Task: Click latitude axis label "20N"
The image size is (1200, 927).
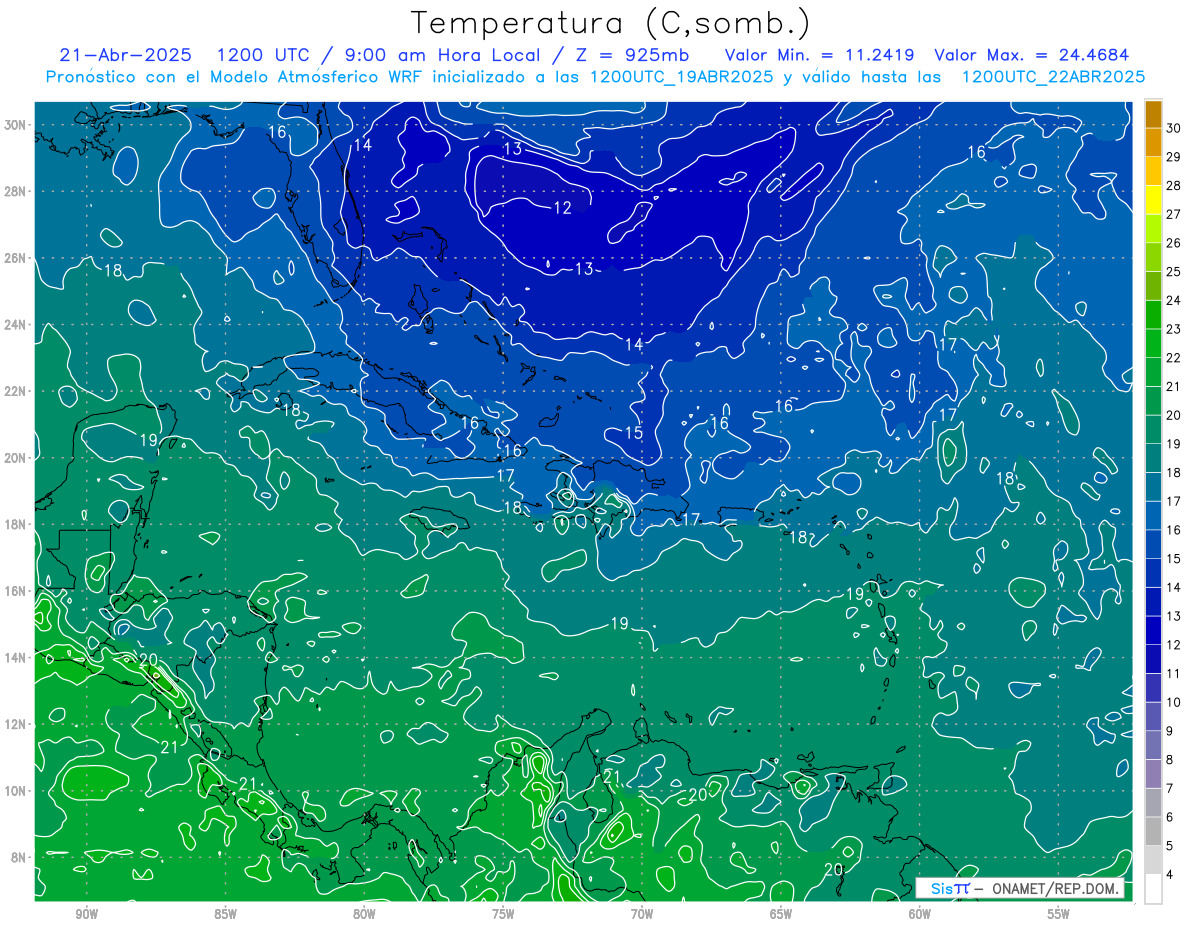Action: [x=14, y=458]
